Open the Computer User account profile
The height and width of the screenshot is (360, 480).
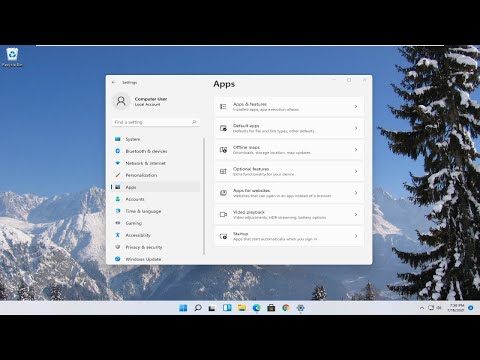pyautogui.click(x=140, y=101)
